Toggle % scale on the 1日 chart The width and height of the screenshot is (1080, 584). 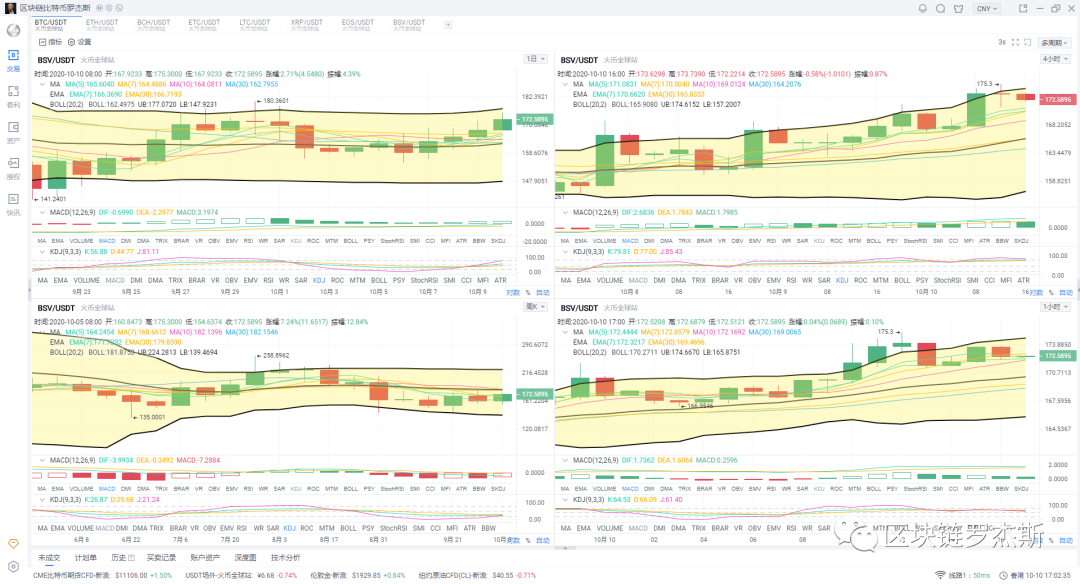pyautogui.click(x=528, y=293)
